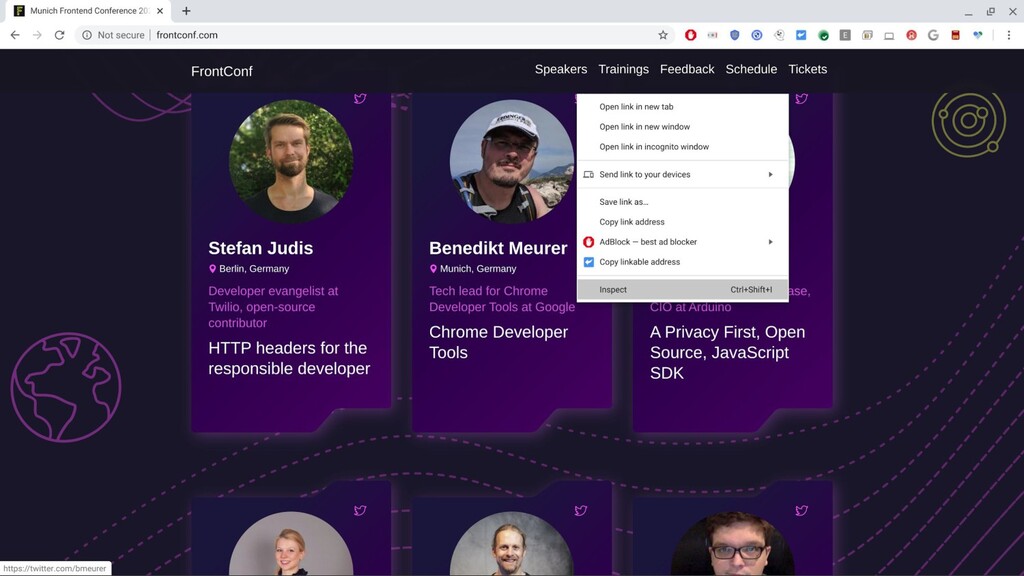Image resolution: width=1024 pixels, height=576 pixels.
Task: Click the 'Chrome Developer Tools' talk title
Action: click(x=498, y=342)
